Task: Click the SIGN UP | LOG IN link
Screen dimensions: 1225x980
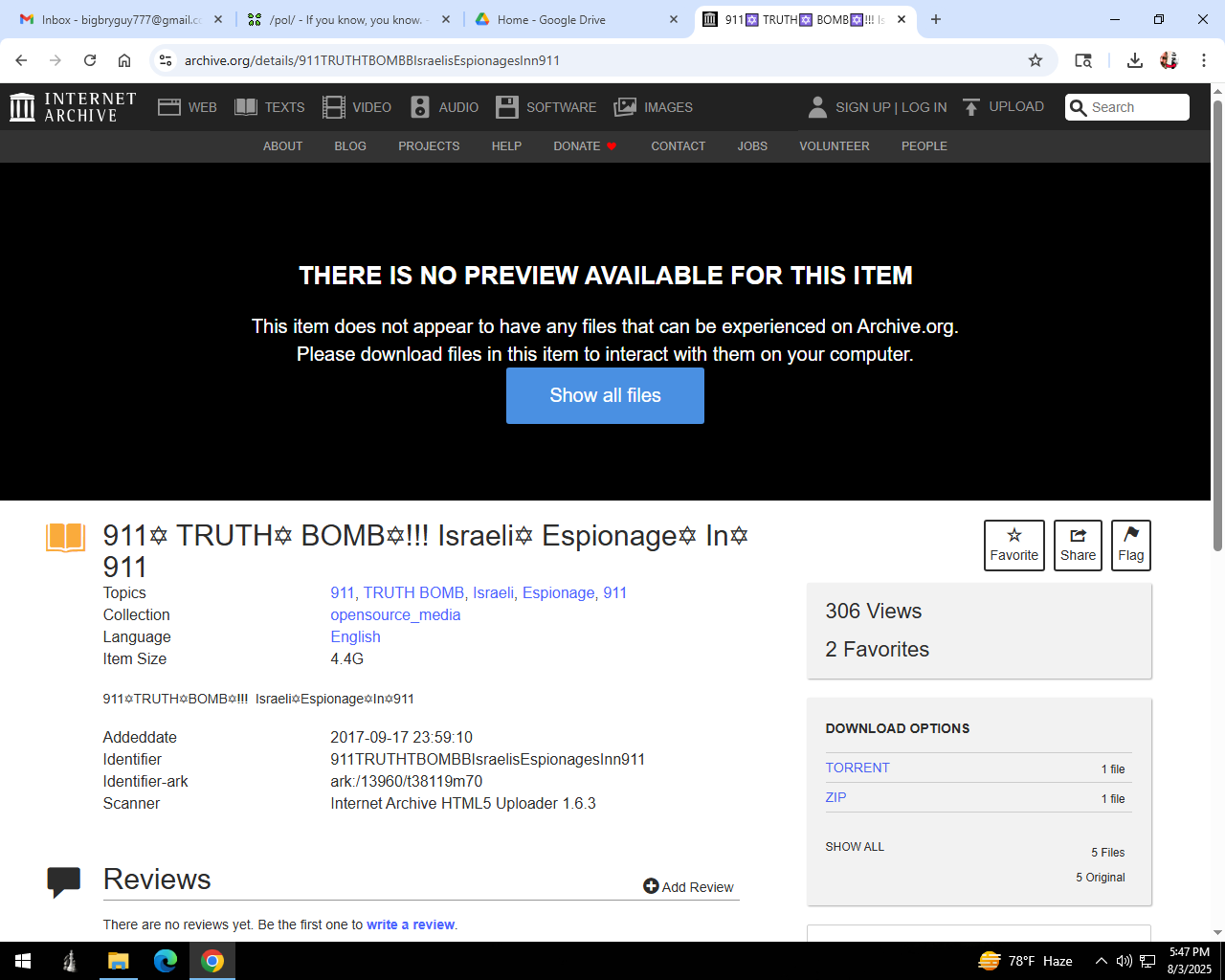Action: point(891,107)
